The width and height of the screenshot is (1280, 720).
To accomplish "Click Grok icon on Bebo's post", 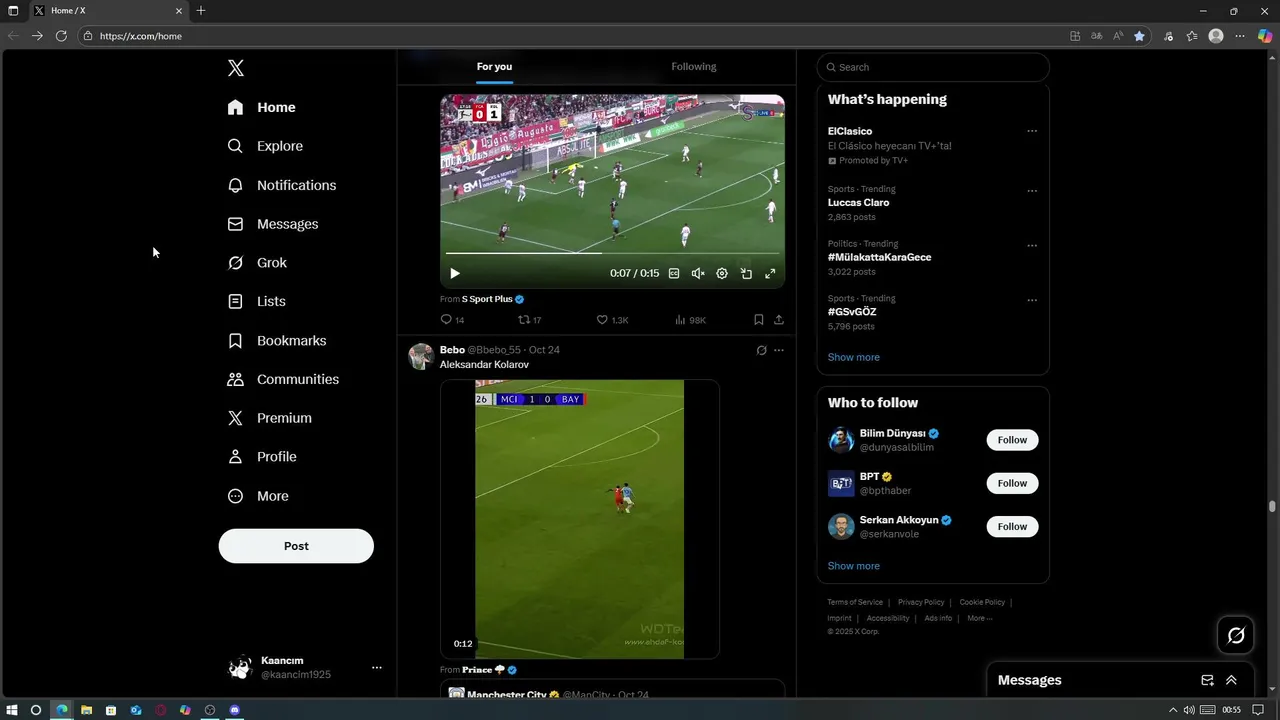I will click(x=761, y=350).
